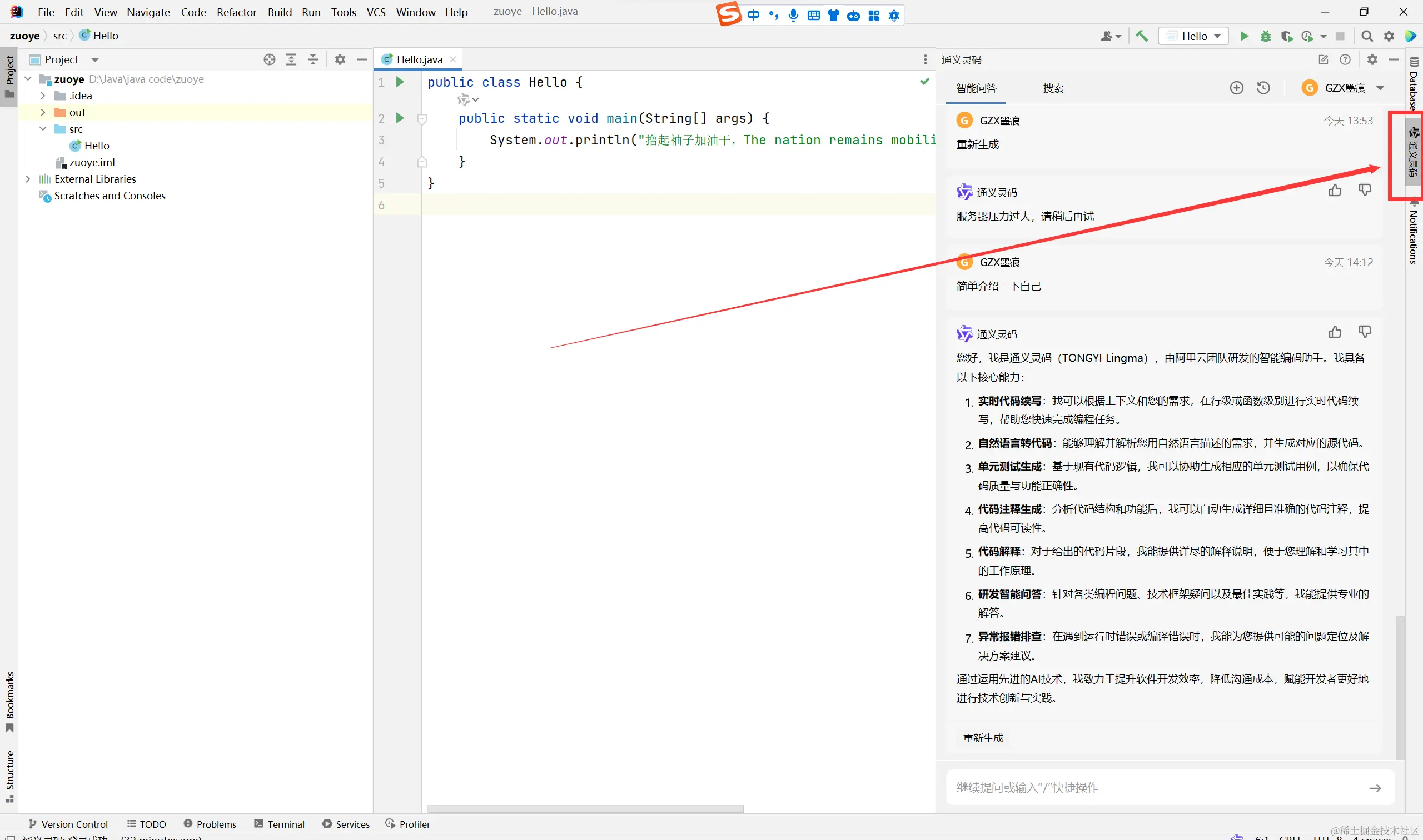Toggle the Problems tool window
Viewport: 1423px width, 840px height.
tap(210, 824)
